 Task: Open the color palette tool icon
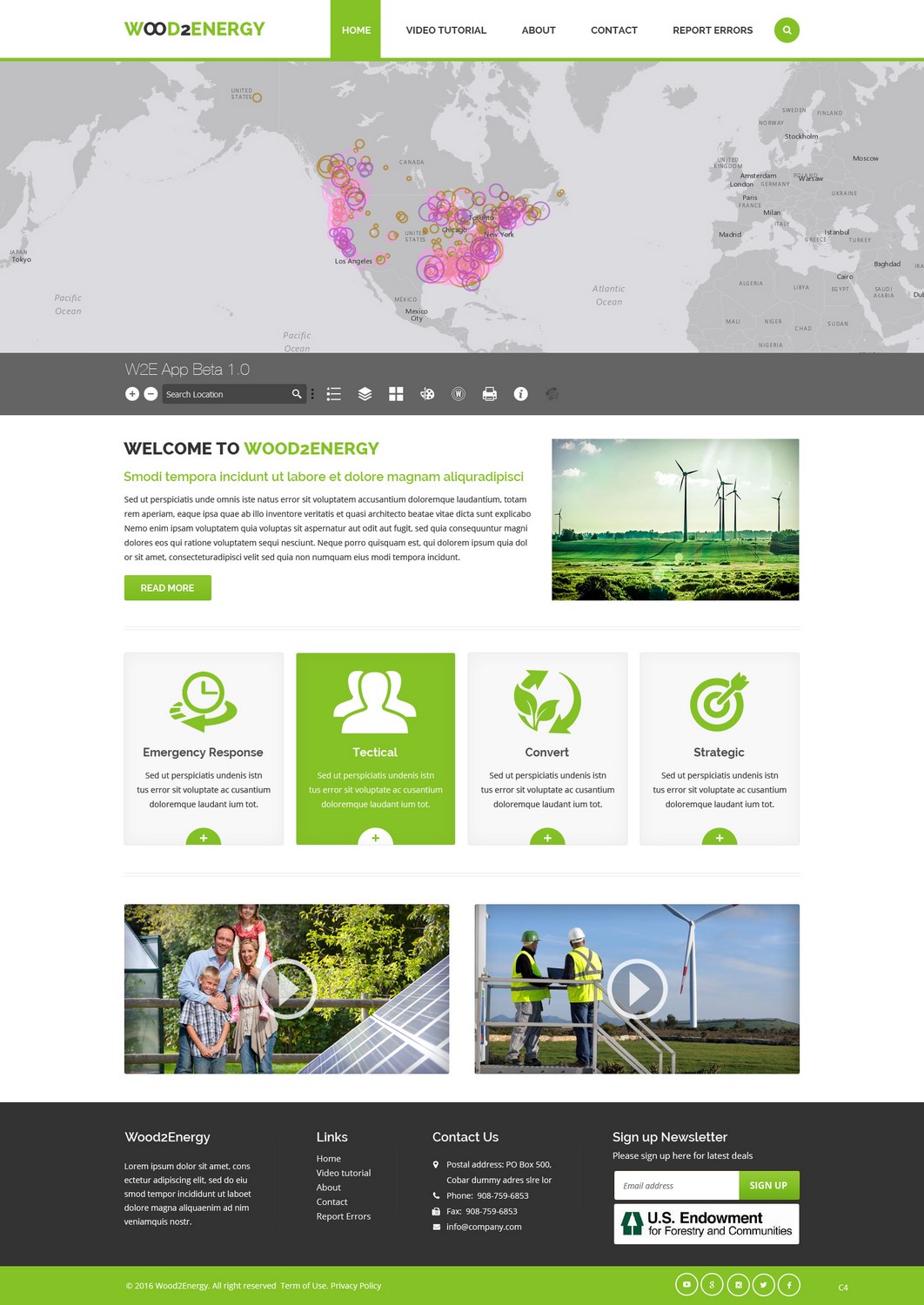click(427, 394)
